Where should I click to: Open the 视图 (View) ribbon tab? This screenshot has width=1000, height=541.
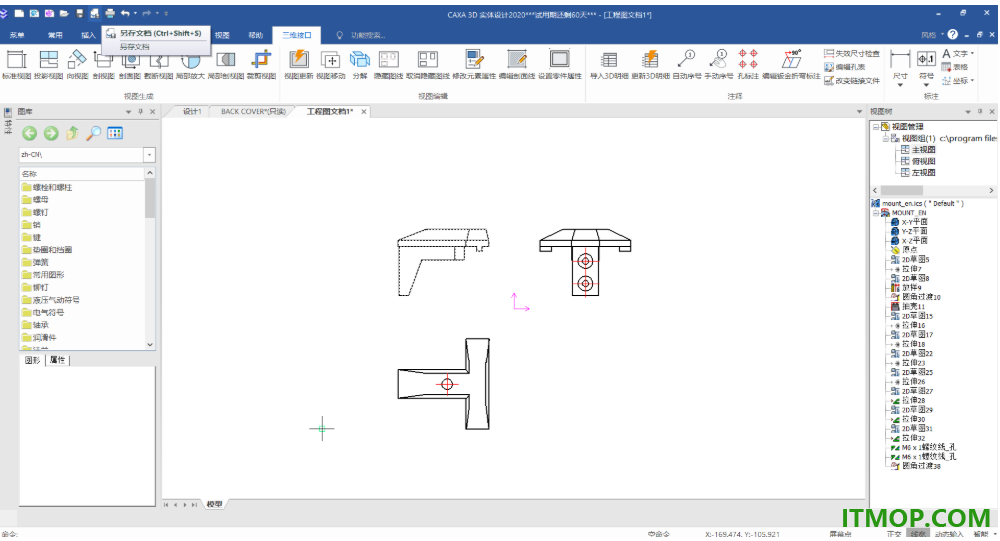click(x=222, y=35)
